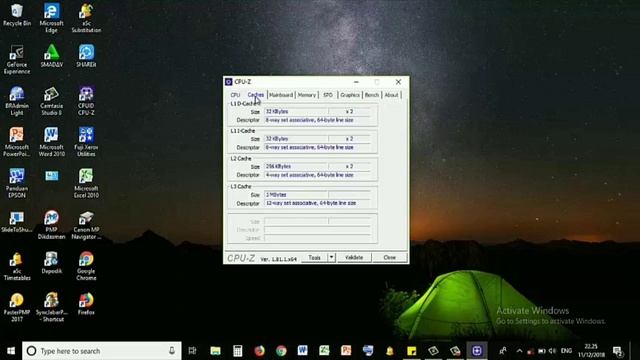Screen dimensions: 640x360
Task: Open the Canon MP Navigator desktop icon
Action: (x=86, y=225)
